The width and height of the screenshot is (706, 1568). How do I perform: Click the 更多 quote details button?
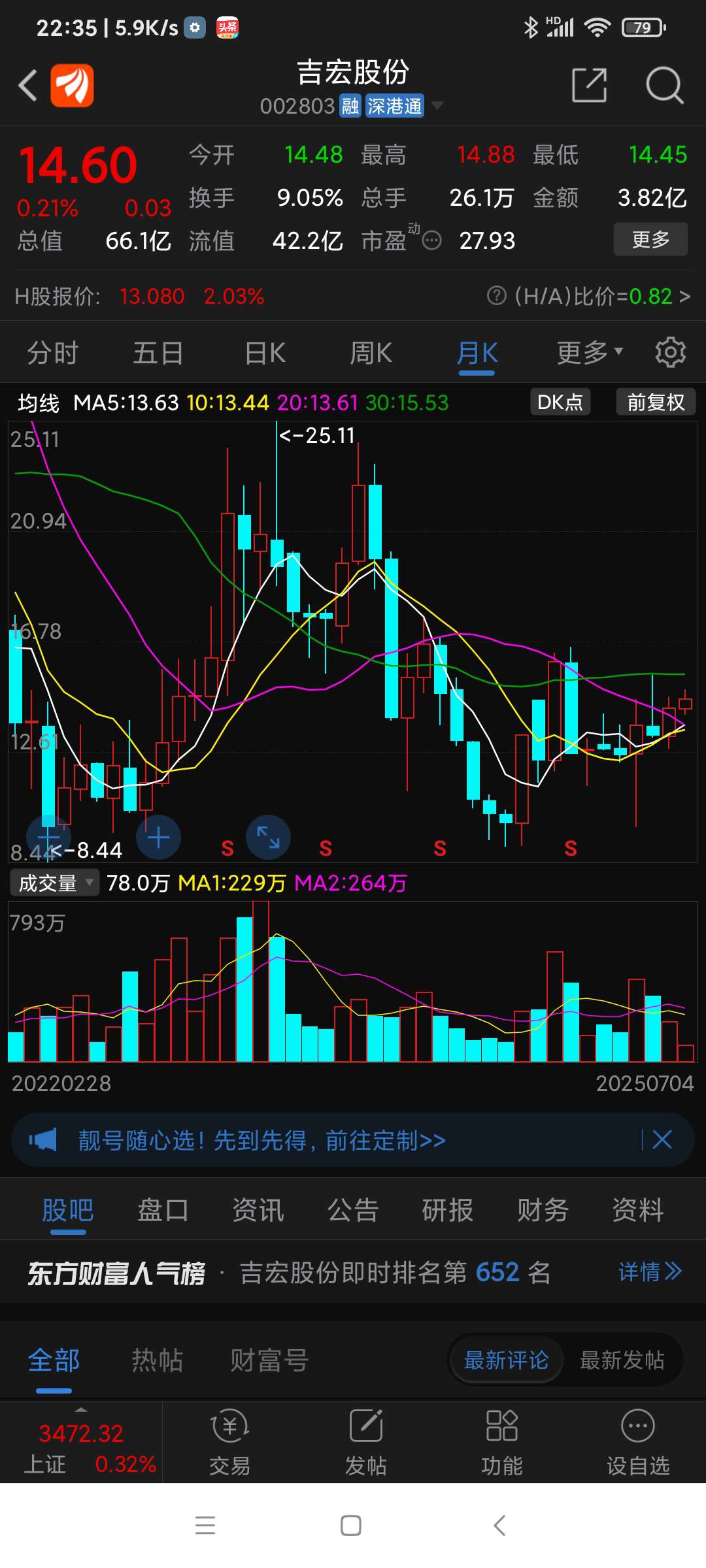650,239
